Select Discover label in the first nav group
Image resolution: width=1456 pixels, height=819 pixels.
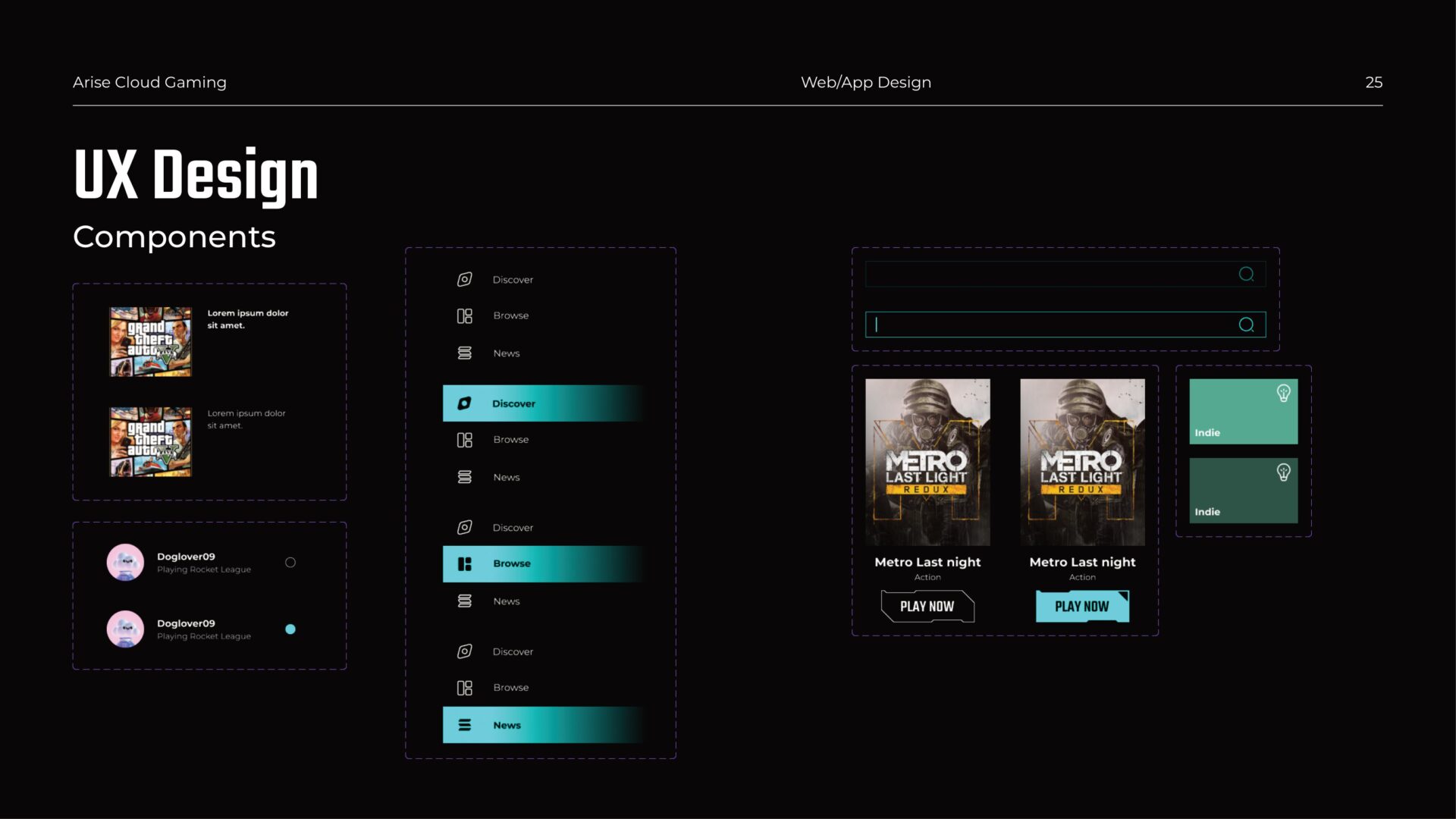click(x=513, y=280)
